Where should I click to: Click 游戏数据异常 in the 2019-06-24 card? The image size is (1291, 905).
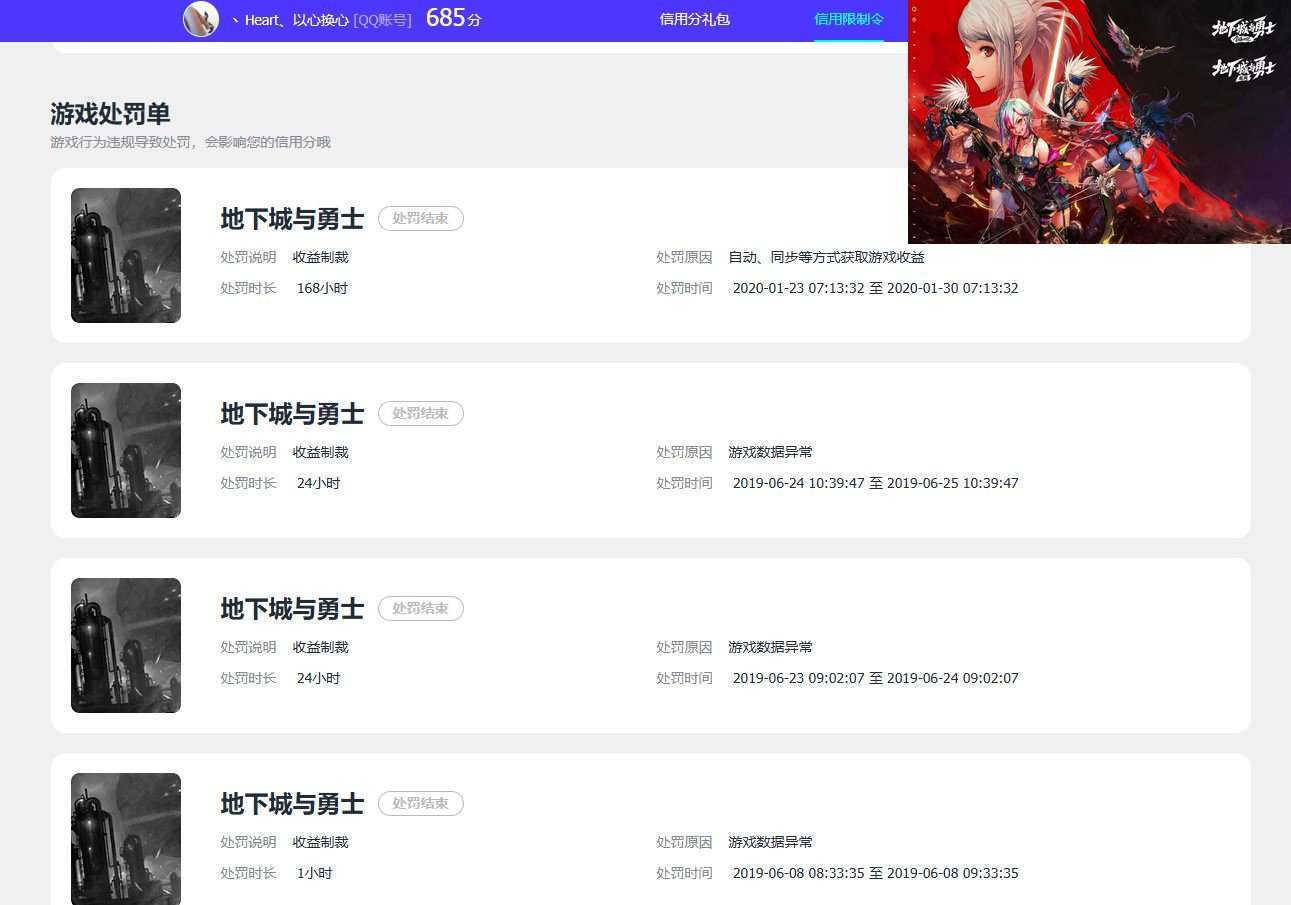click(x=771, y=452)
